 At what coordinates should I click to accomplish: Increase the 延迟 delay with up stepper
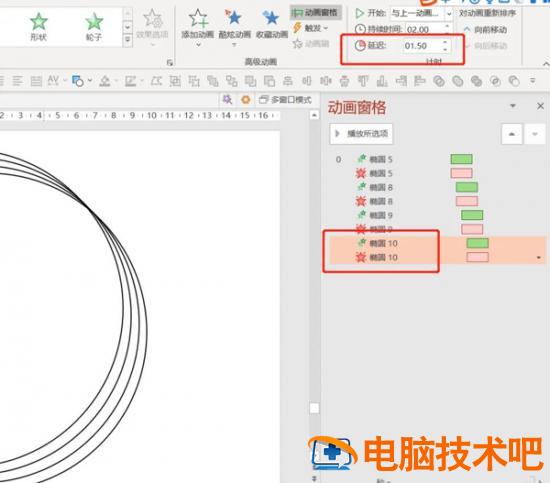pos(445,42)
